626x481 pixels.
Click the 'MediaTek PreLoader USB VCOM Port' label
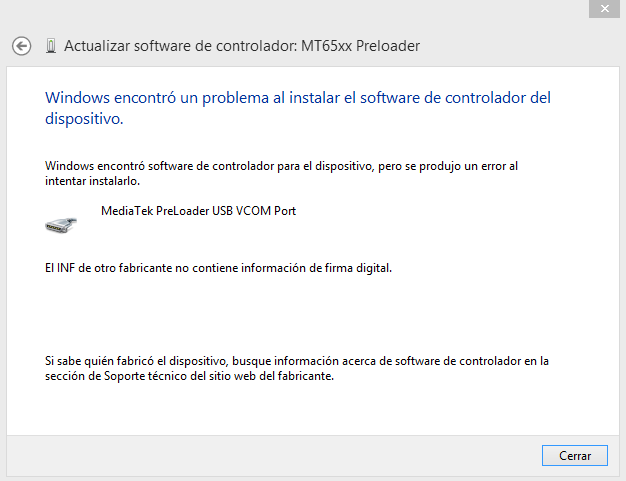pos(198,211)
